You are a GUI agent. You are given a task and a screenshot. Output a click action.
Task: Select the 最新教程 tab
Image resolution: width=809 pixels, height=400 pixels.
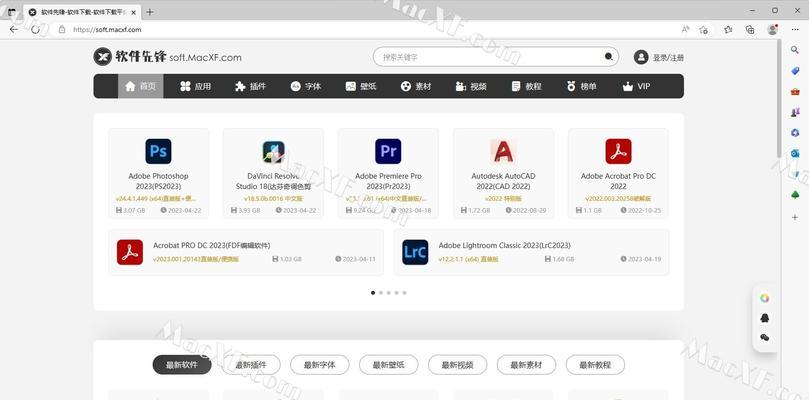click(x=595, y=365)
